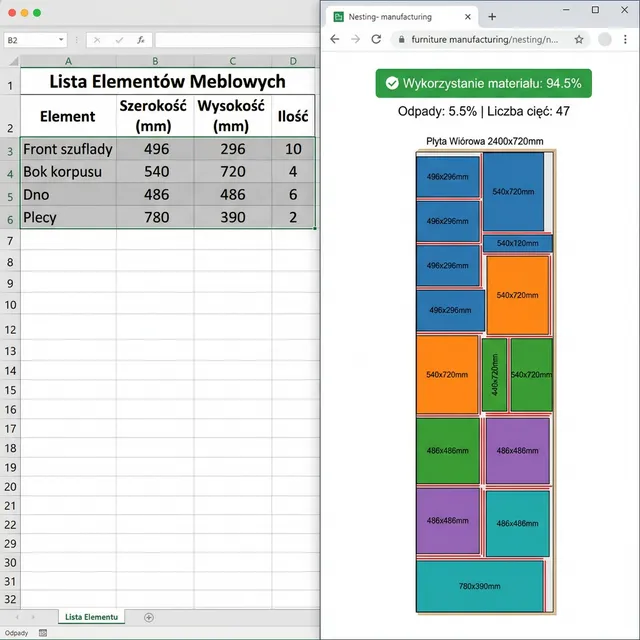Click the previous sheet navigation arrow
The width and height of the screenshot is (640, 640).
[17, 617]
